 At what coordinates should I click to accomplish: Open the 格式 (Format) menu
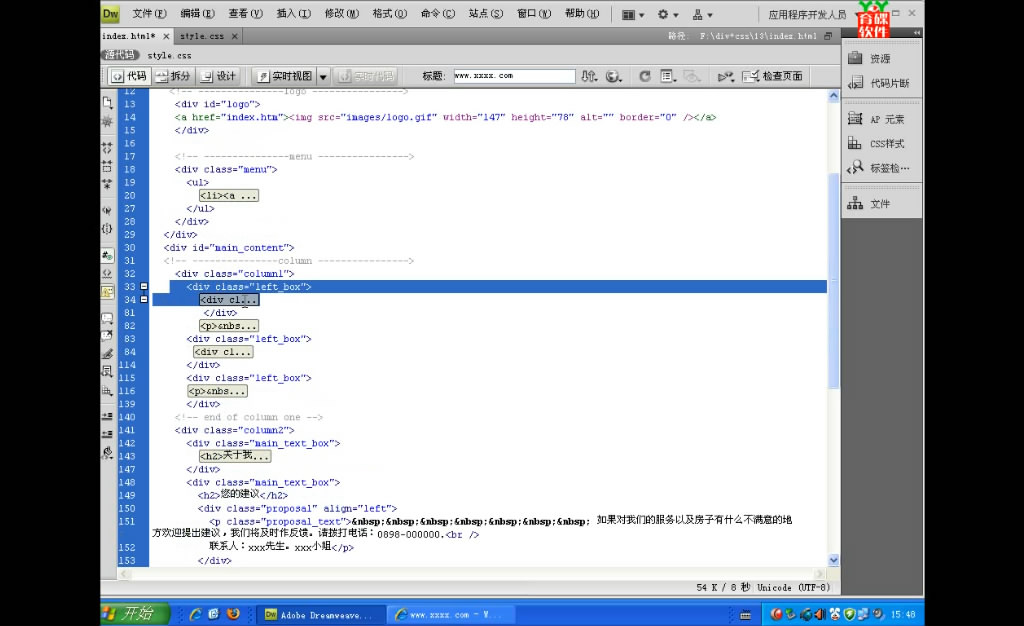389,14
